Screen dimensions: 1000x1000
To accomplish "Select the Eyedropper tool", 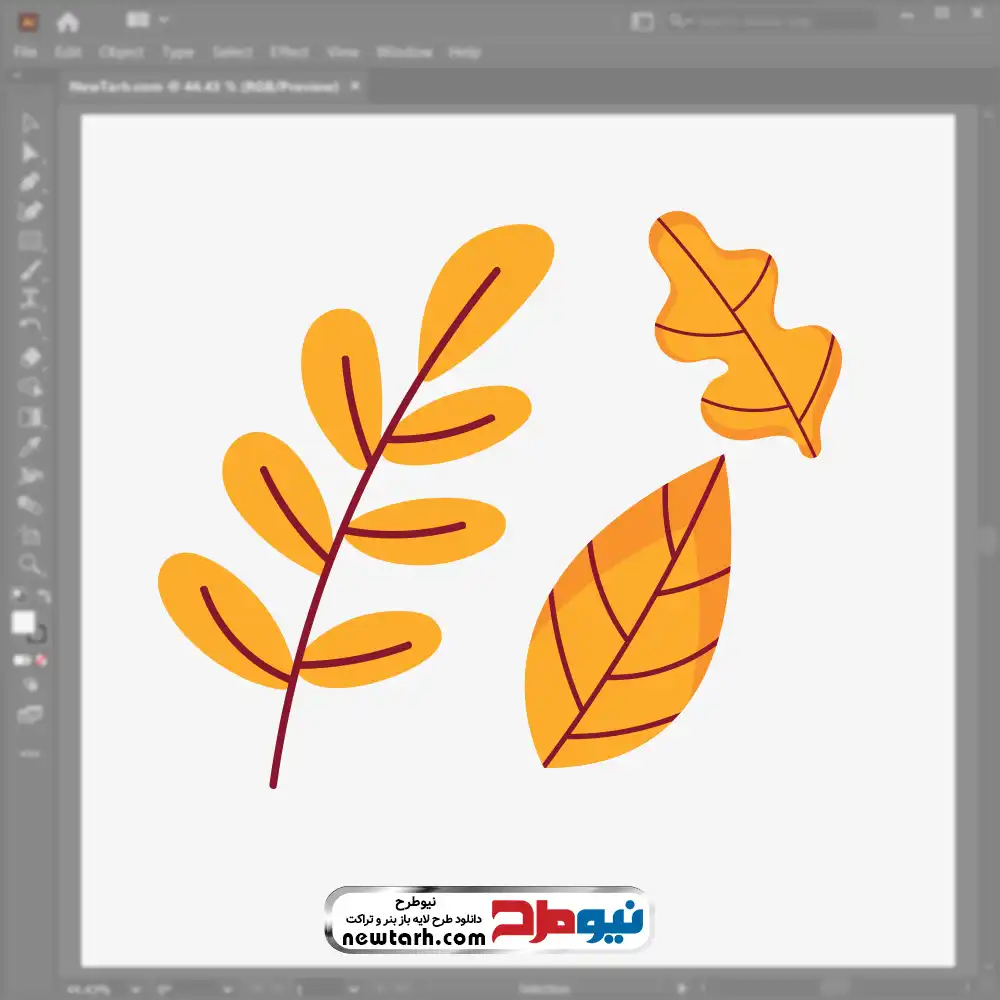I will click(30, 446).
